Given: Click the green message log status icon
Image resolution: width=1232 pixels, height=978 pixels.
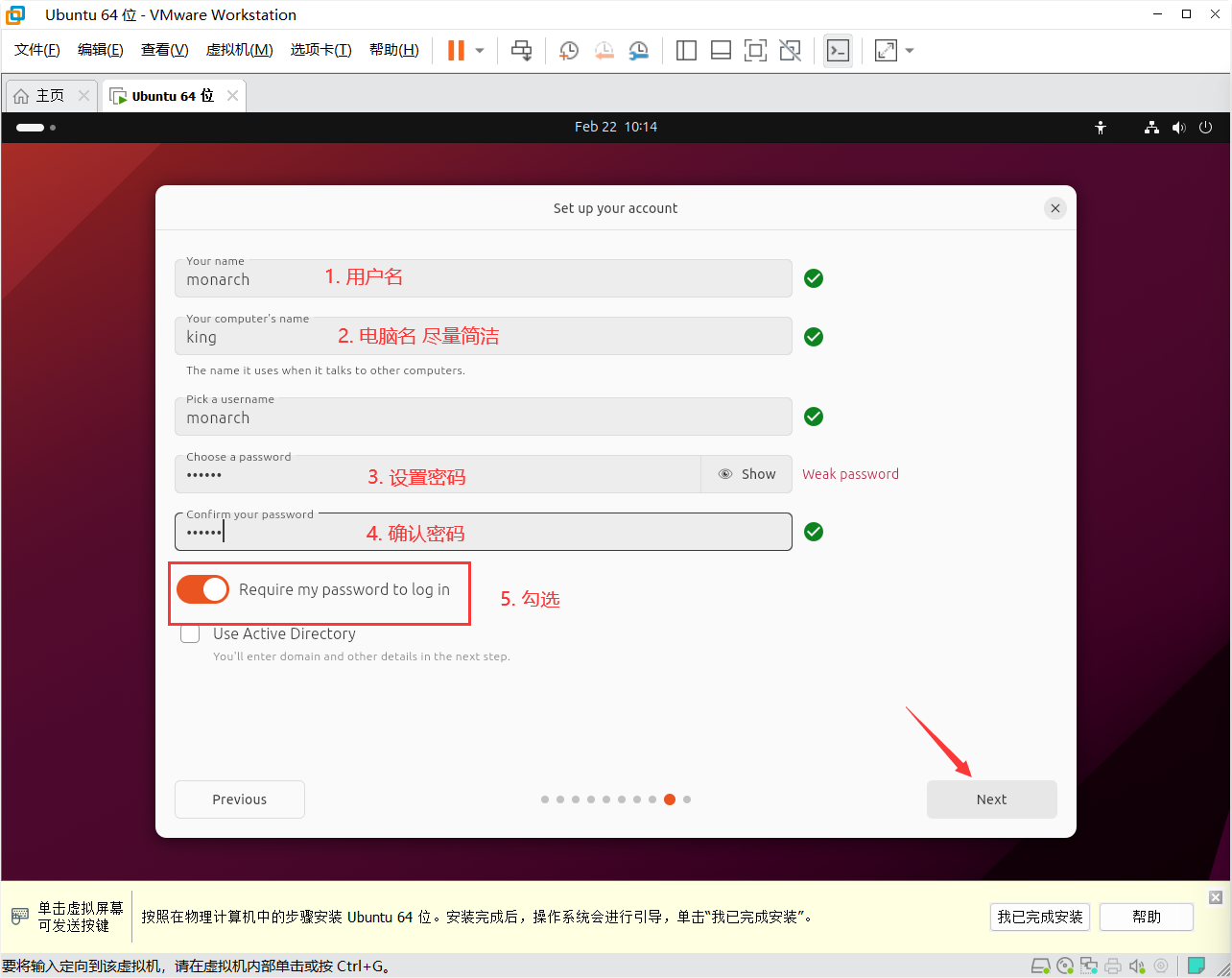Looking at the screenshot, I should [x=1196, y=966].
